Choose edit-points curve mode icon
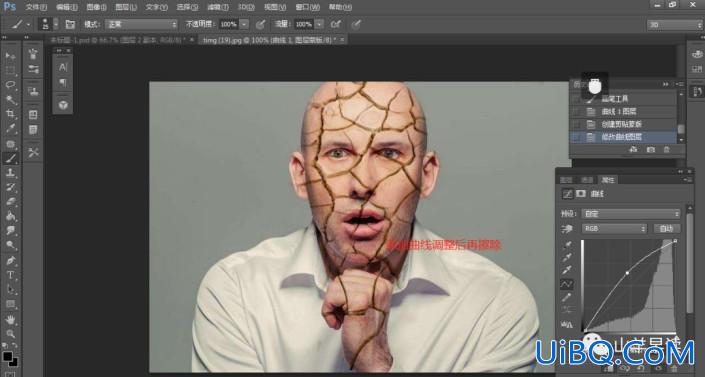705x377 pixels. (567, 284)
